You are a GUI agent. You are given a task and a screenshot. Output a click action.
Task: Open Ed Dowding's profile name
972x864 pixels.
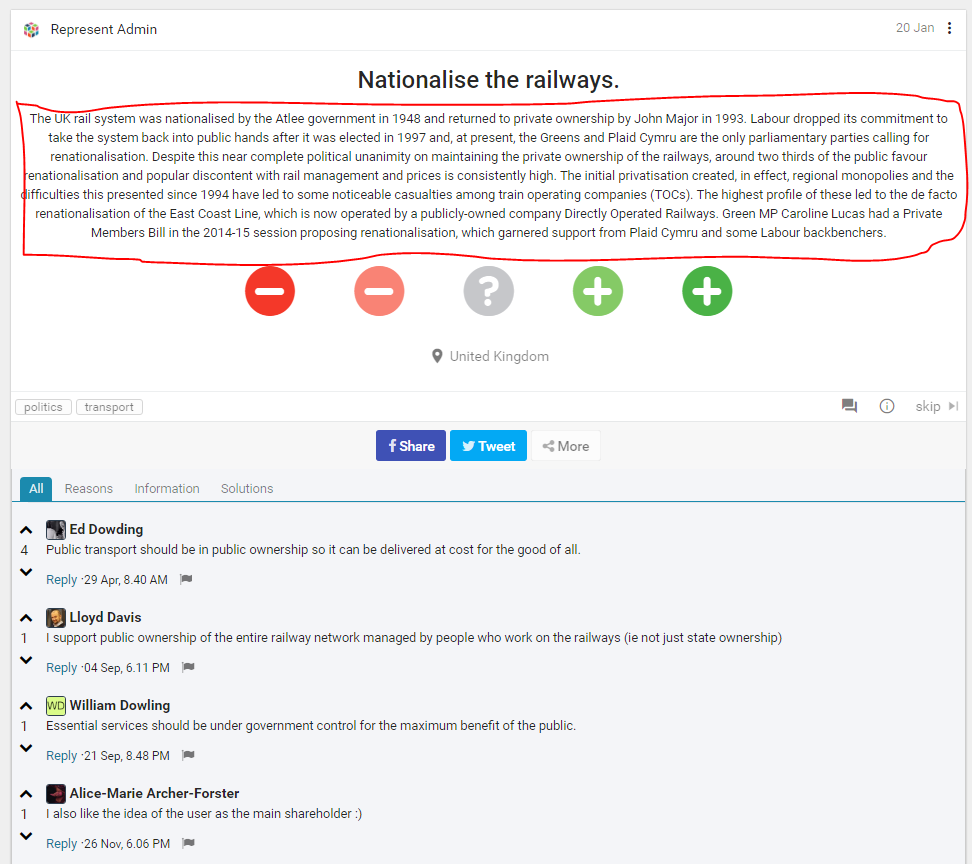[x=106, y=529]
